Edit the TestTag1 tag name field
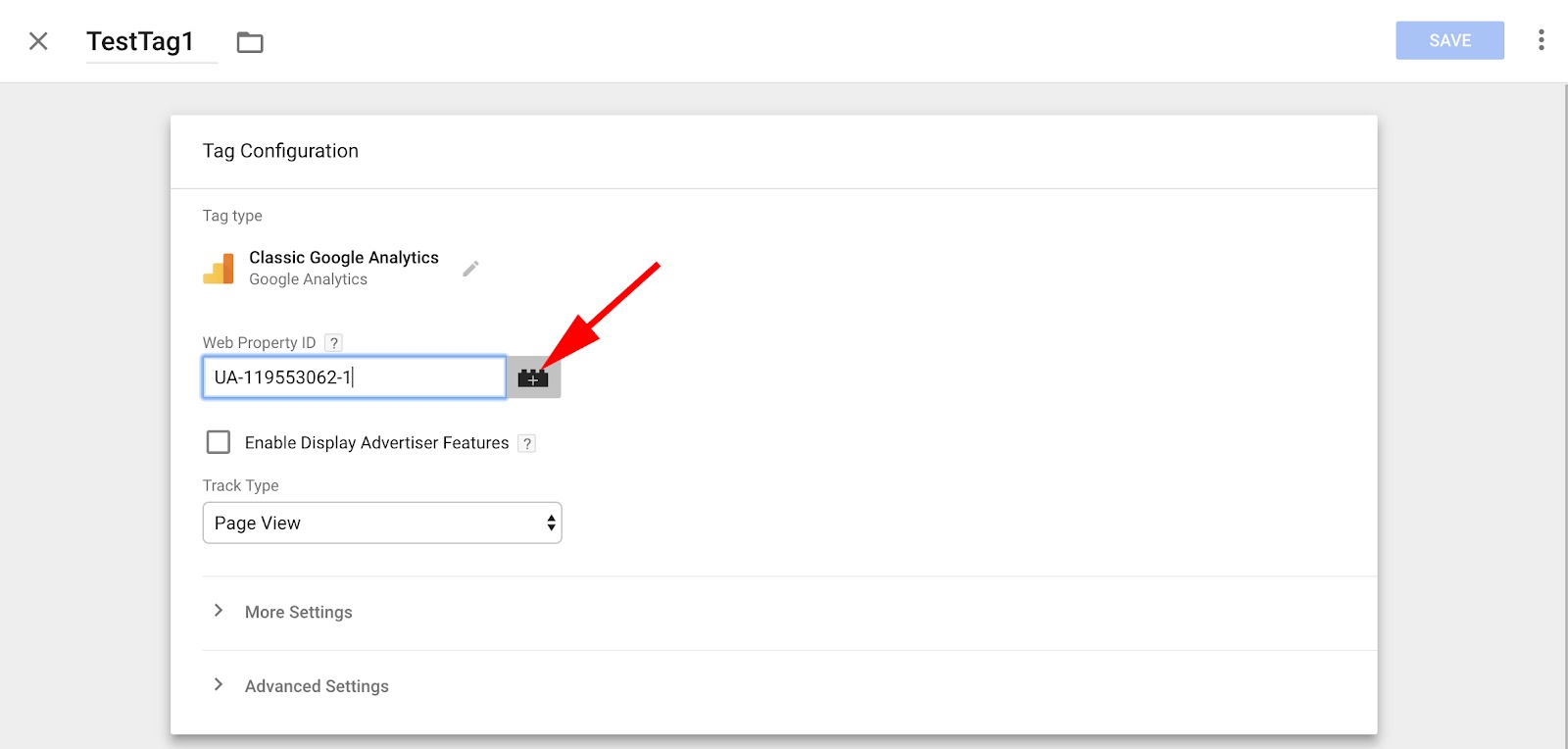This screenshot has width=1568, height=749. [x=151, y=41]
